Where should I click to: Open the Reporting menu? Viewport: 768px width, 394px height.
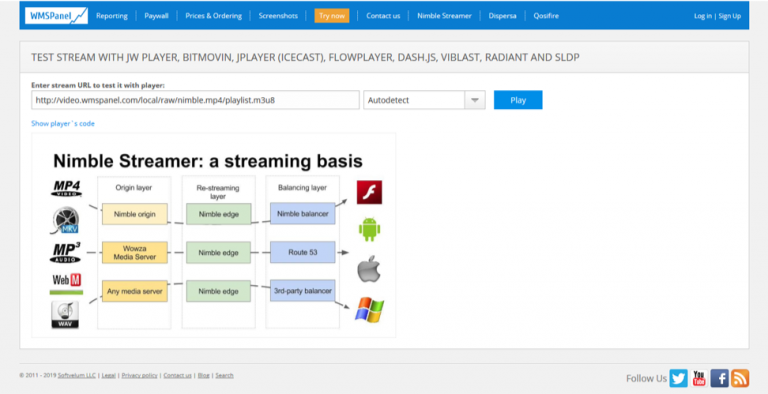[112, 16]
